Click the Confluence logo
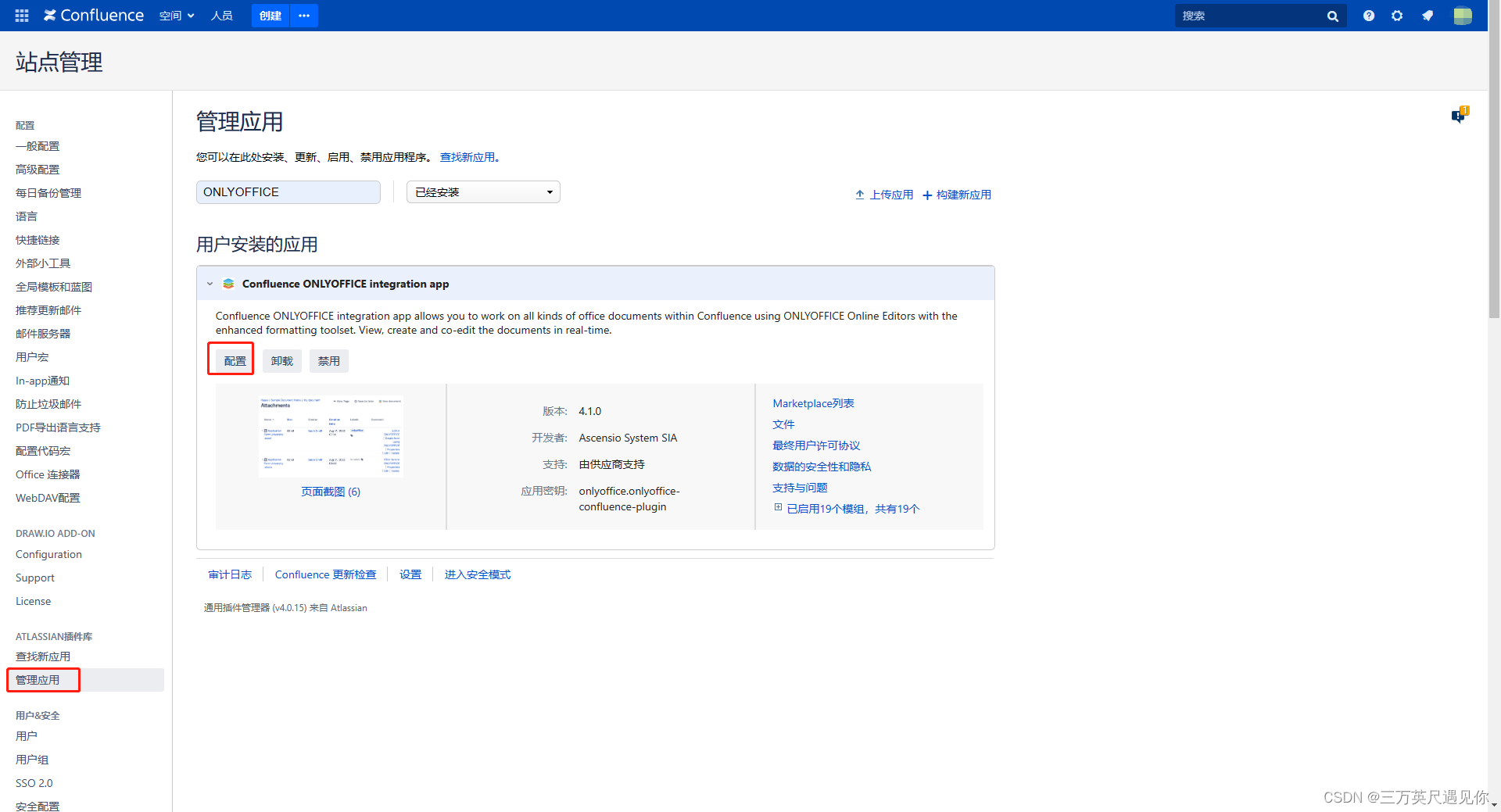Image resolution: width=1501 pixels, height=812 pixels. (x=94, y=16)
